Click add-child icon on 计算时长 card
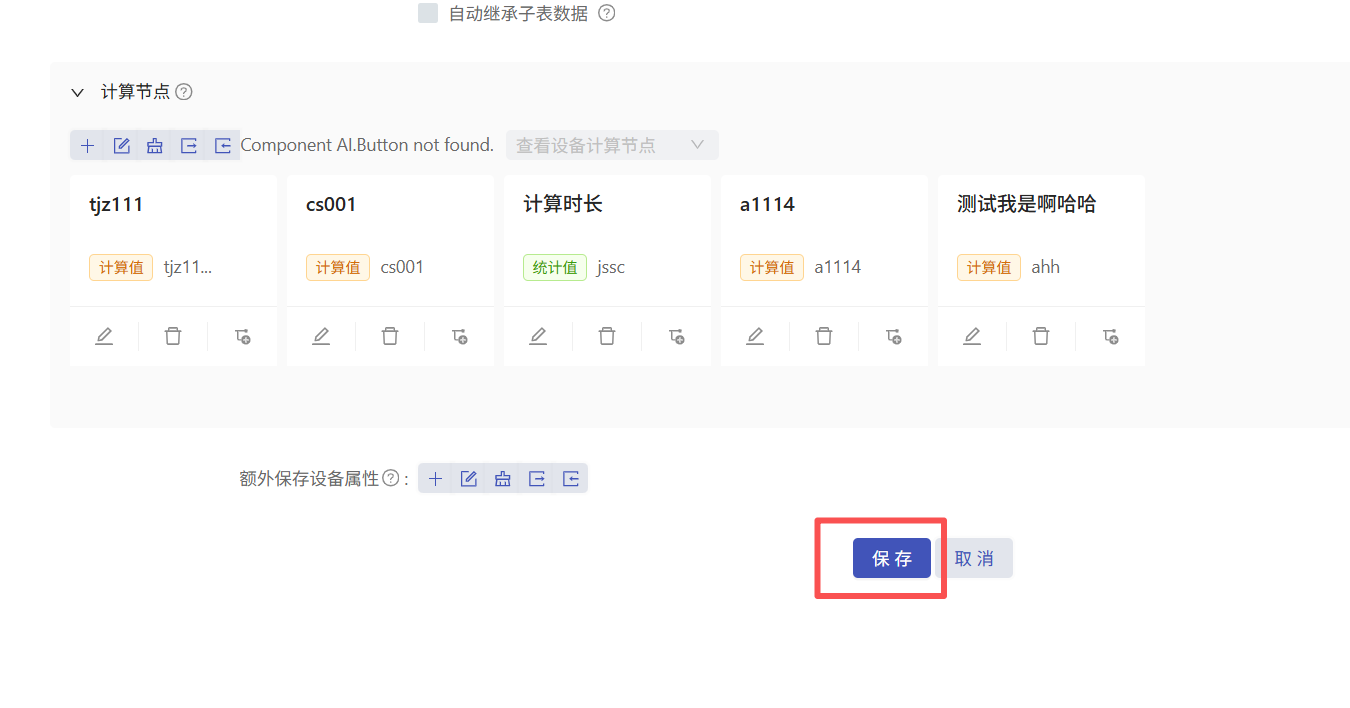This screenshot has width=1350, height=708. pos(677,336)
